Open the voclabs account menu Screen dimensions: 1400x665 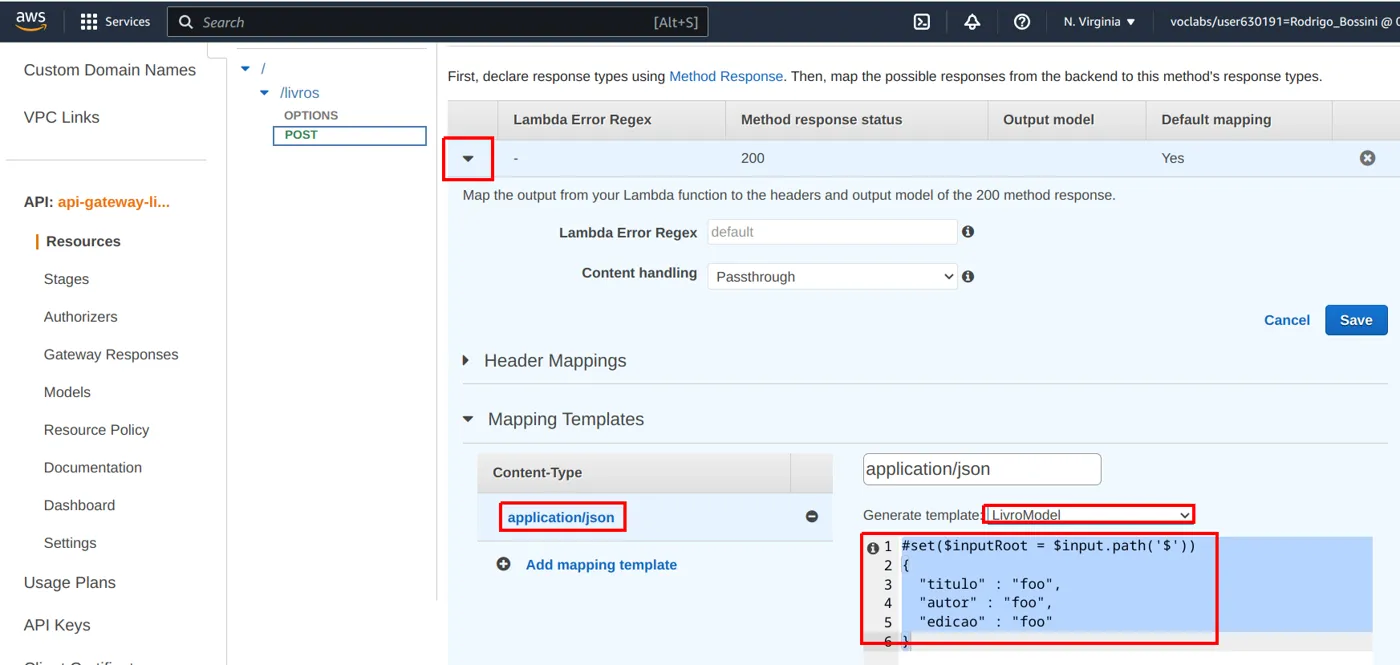(x=1284, y=22)
